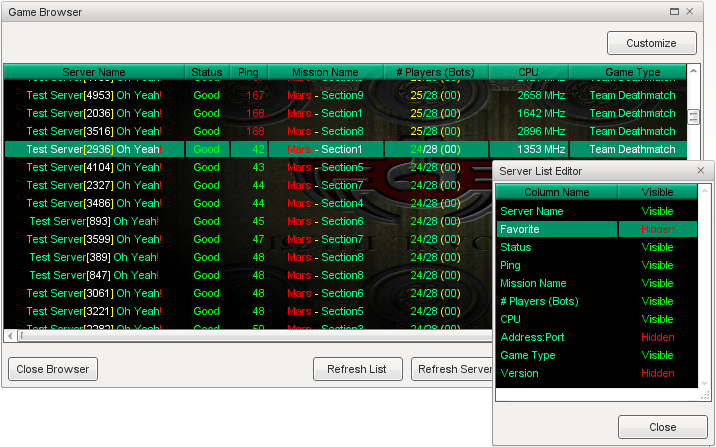Select highlighted Test Server[2936] row

[346, 149]
